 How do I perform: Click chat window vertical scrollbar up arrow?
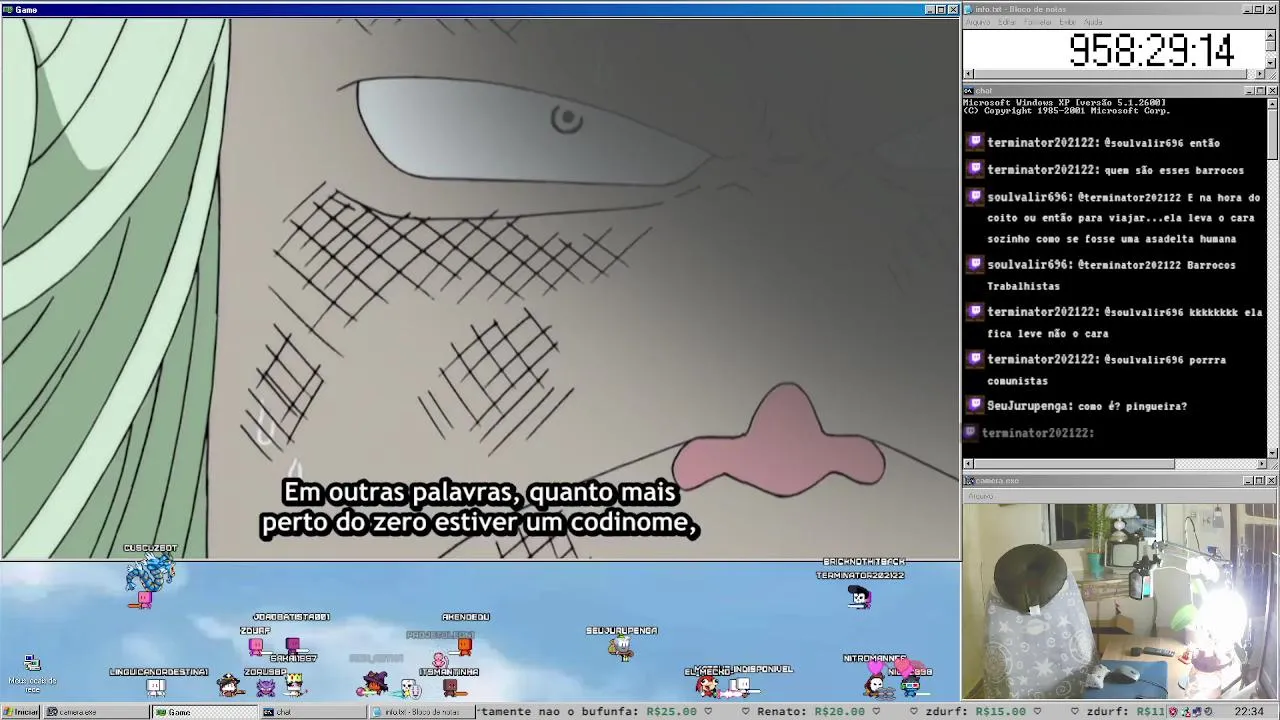1272,103
